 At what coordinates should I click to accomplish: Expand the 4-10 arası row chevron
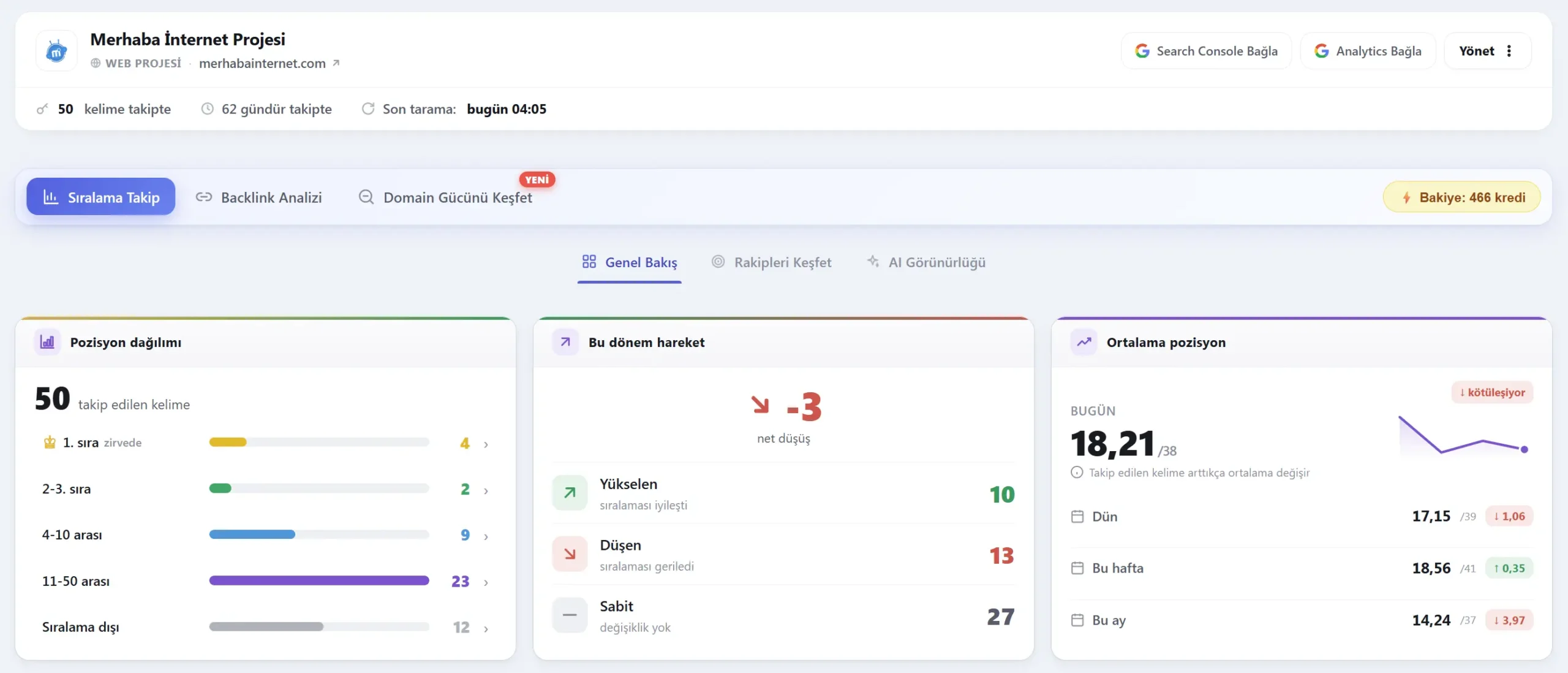pos(486,536)
